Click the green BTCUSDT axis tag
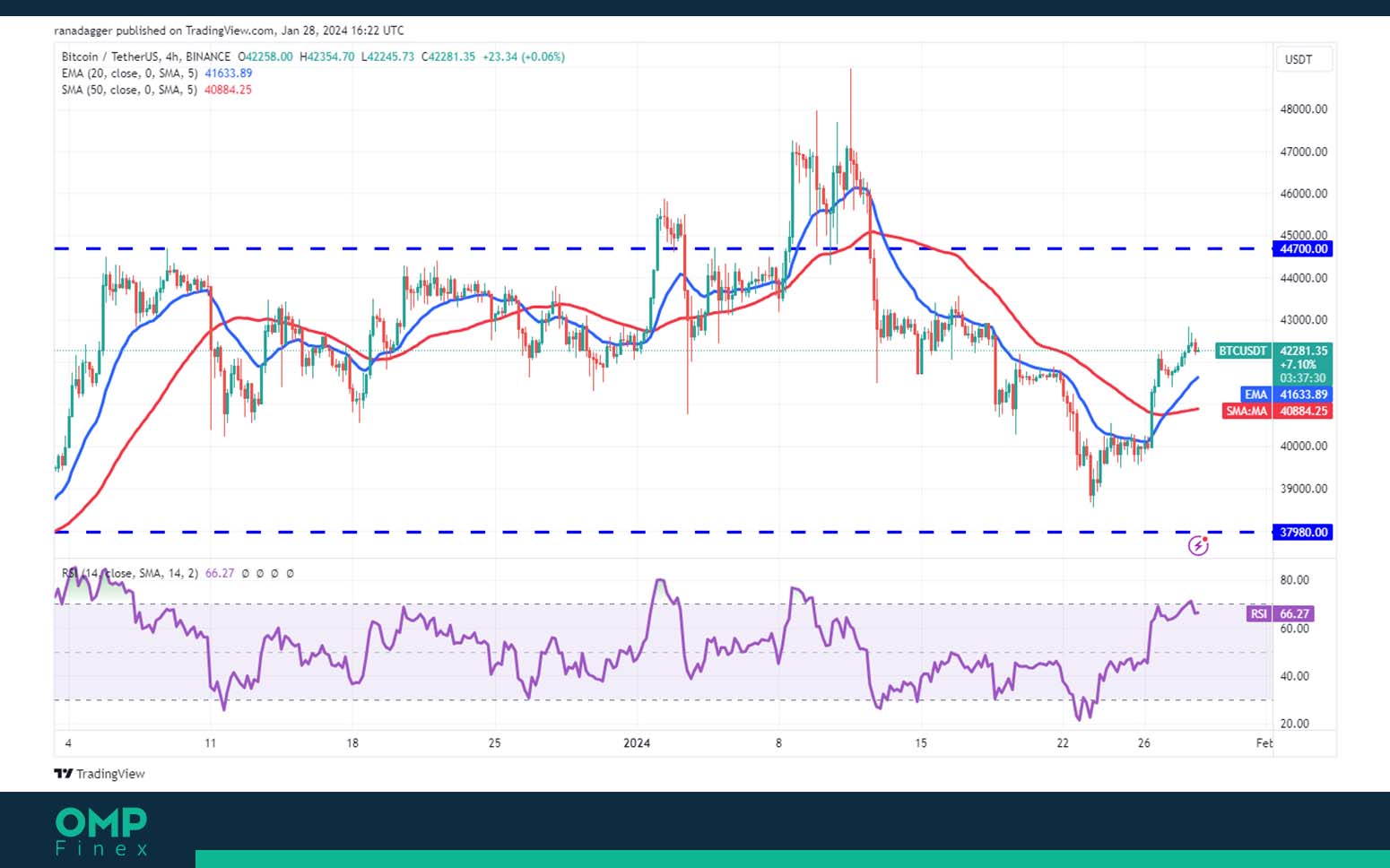 (x=1242, y=351)
